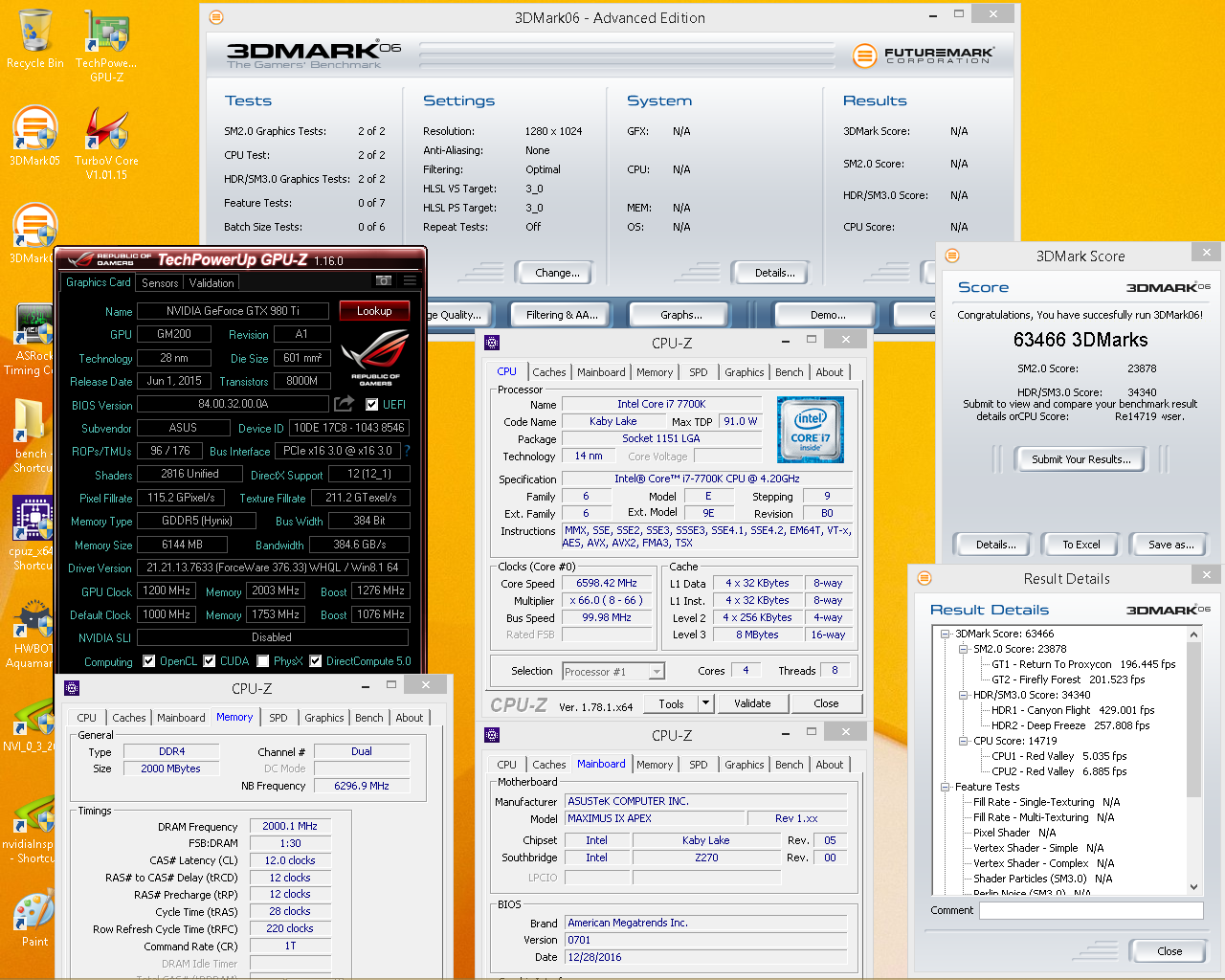Click the Result Details scrollbar up arrow
The image size is (1225, 980).
(x=1193, y=635)
